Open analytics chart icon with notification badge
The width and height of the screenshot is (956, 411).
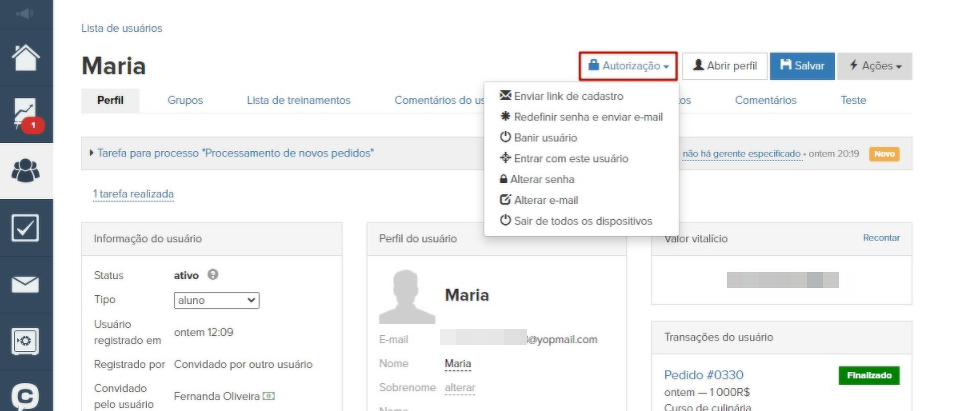pos(26,112)
